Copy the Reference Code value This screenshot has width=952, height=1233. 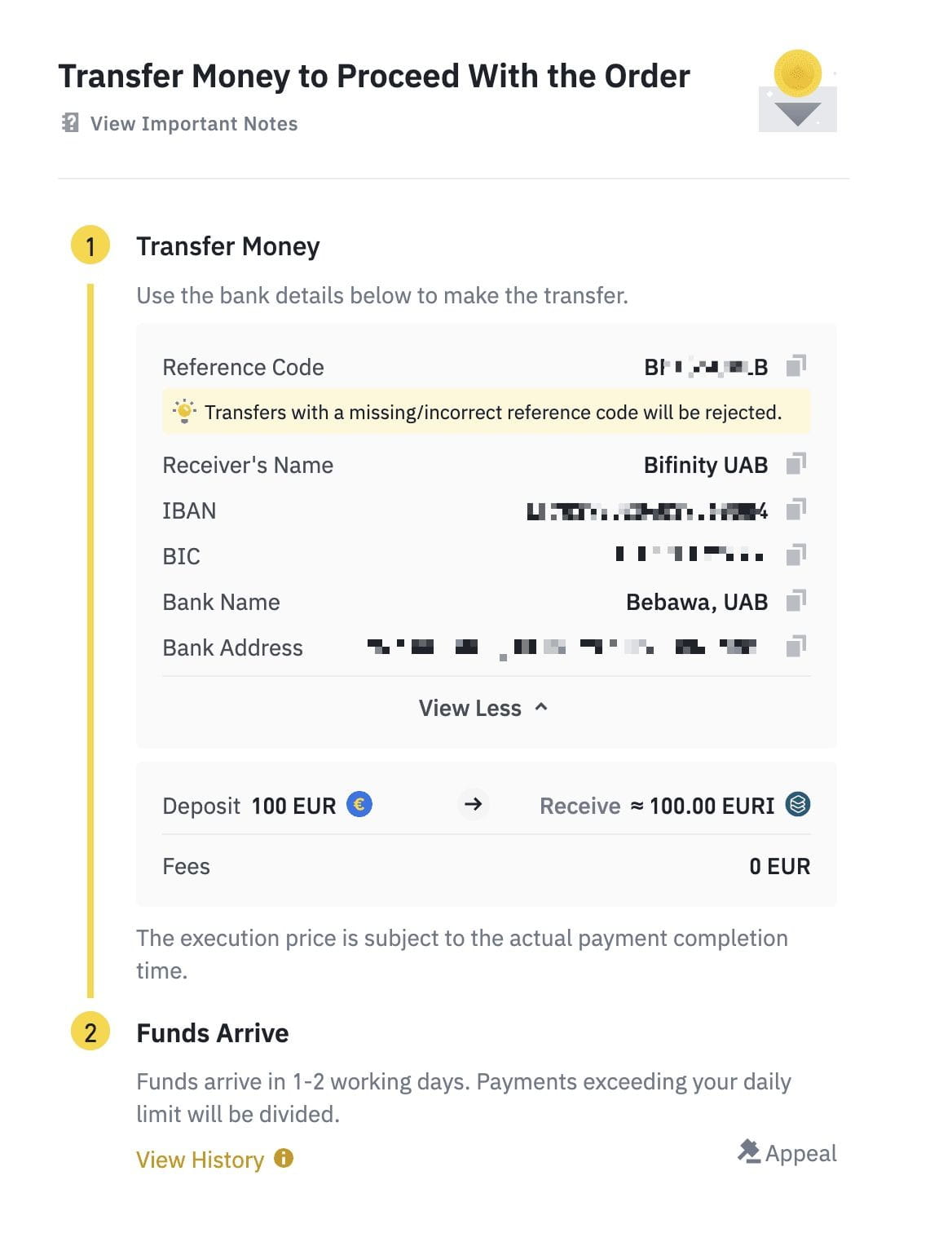796,365
